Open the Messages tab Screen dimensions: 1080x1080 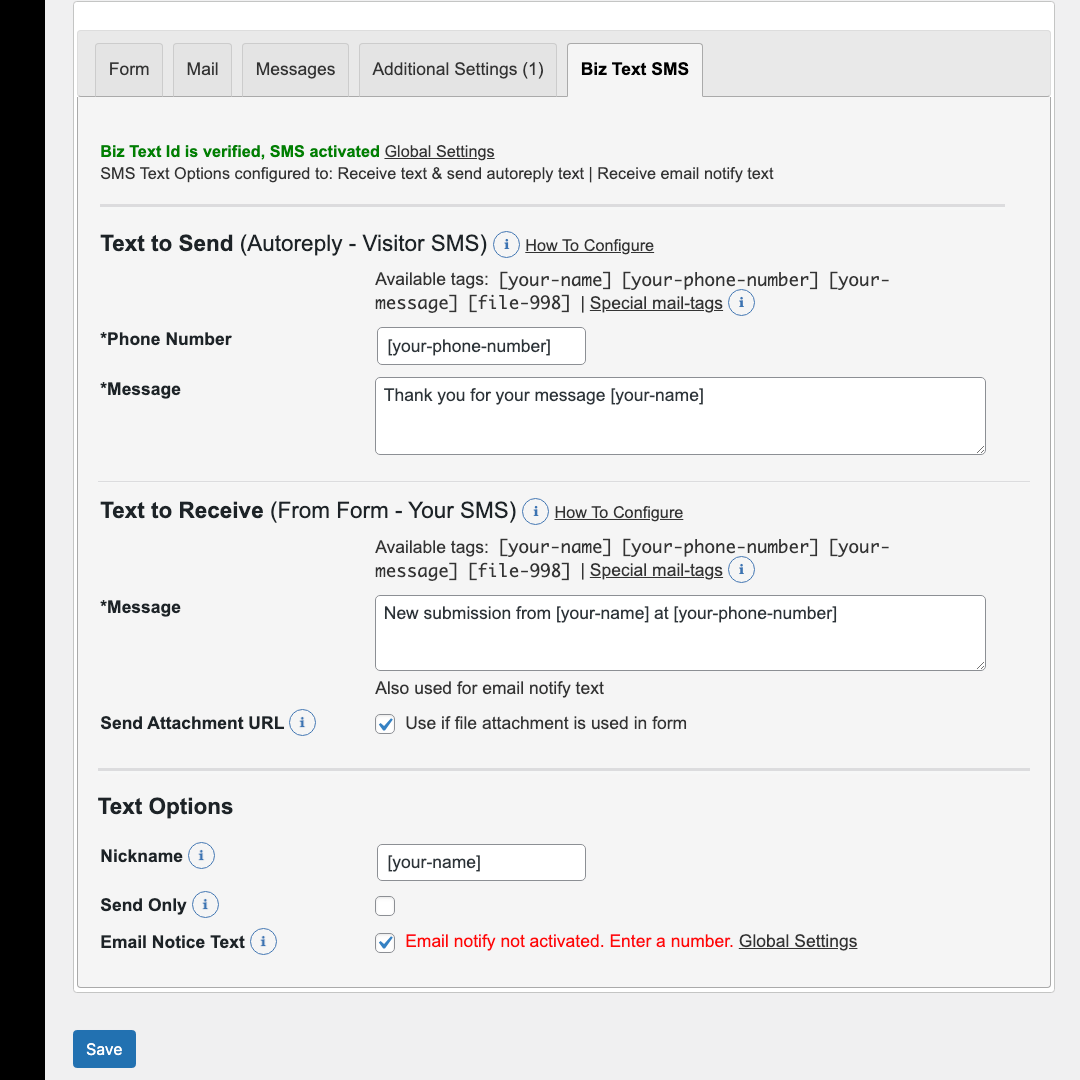pos(295,70)
